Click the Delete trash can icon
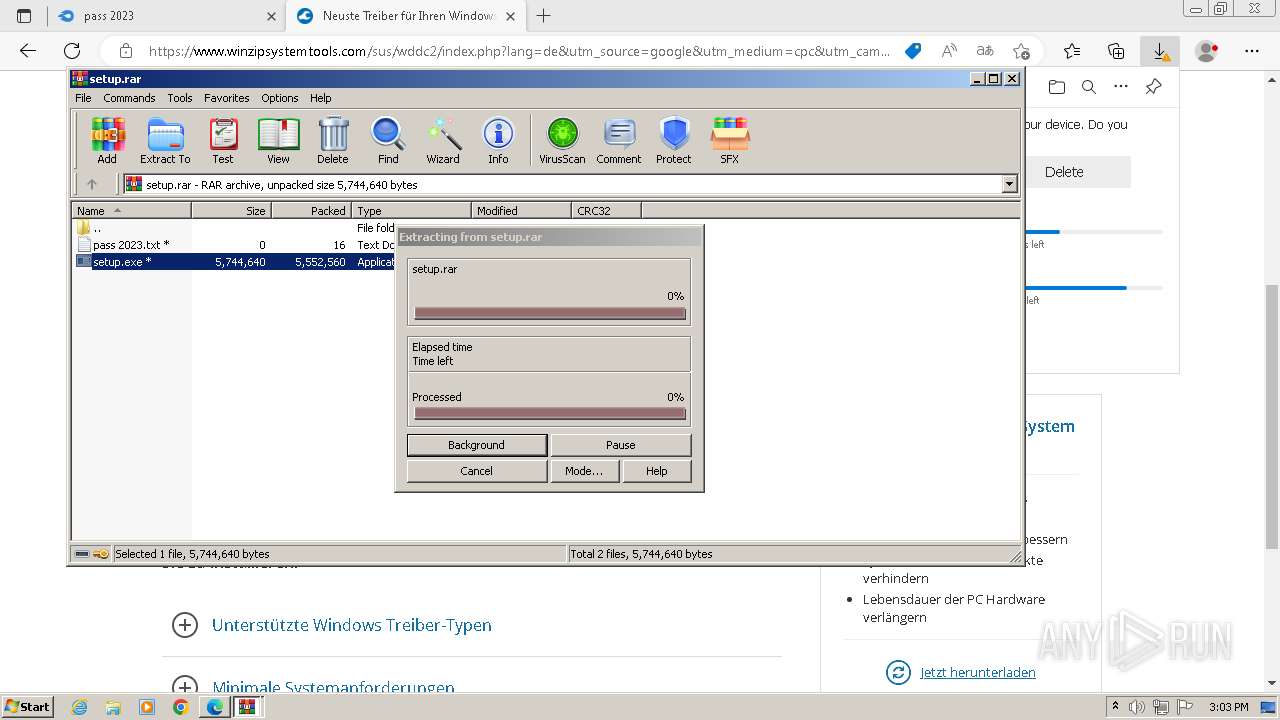Viewport: 1280px width, 720px height. 333,140
